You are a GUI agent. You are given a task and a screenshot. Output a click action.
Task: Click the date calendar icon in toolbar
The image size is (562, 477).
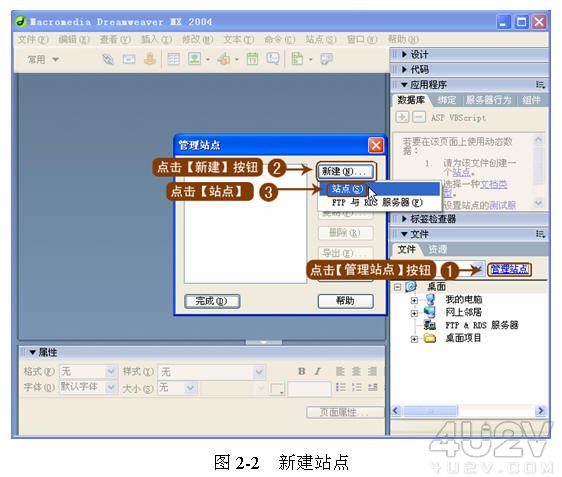(252, 59)
